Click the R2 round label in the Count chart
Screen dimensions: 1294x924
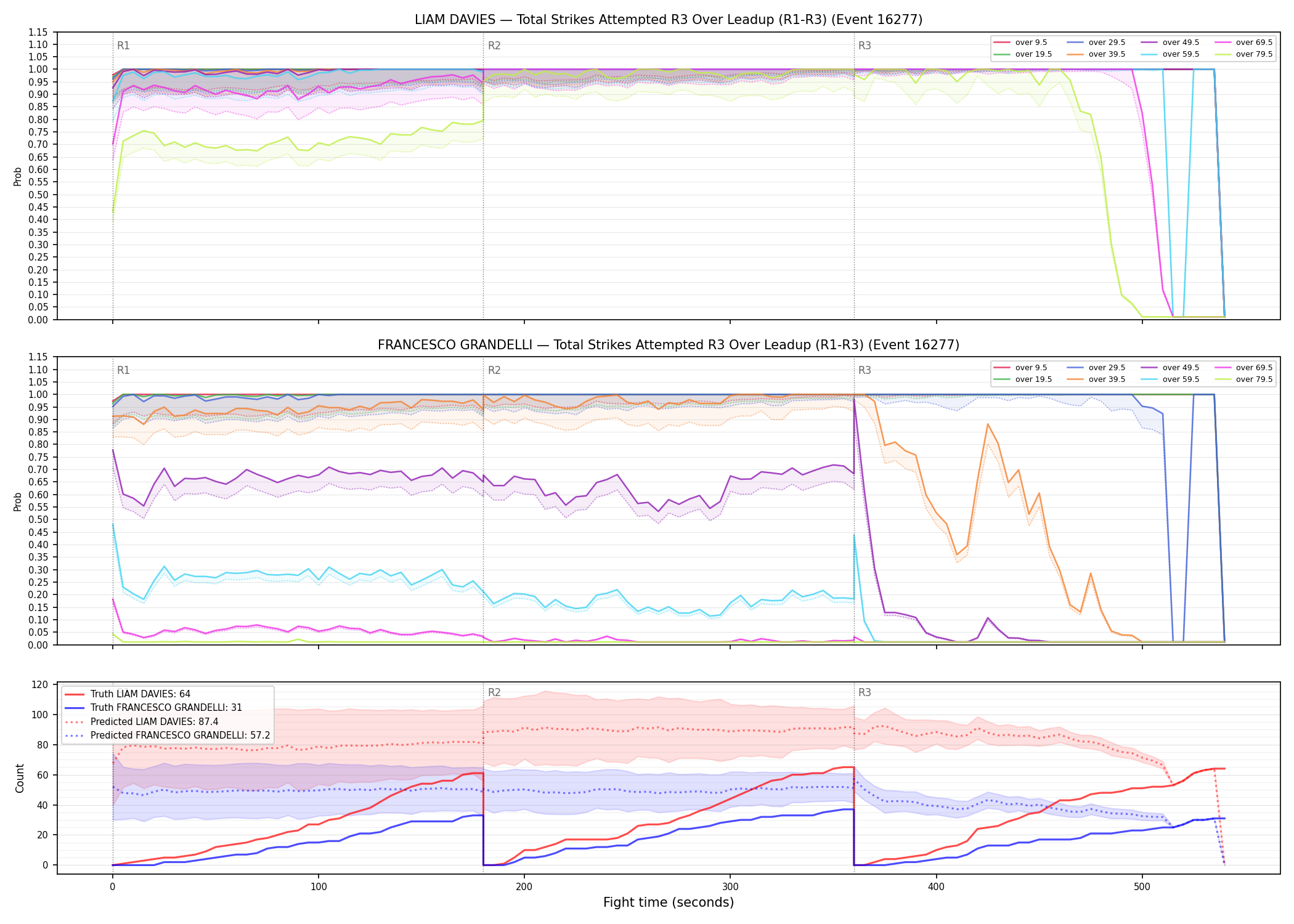tap(494, 692)
